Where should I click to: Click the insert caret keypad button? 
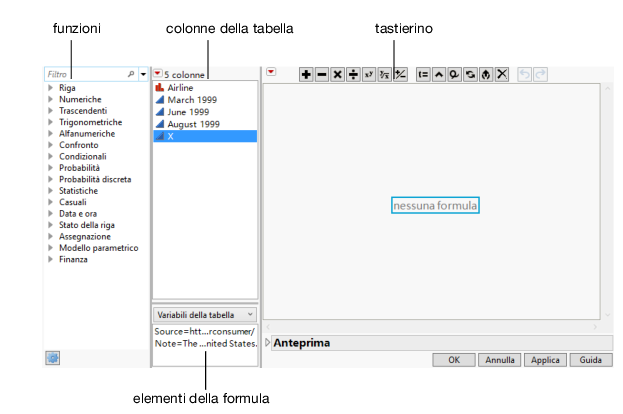[439, 74]
